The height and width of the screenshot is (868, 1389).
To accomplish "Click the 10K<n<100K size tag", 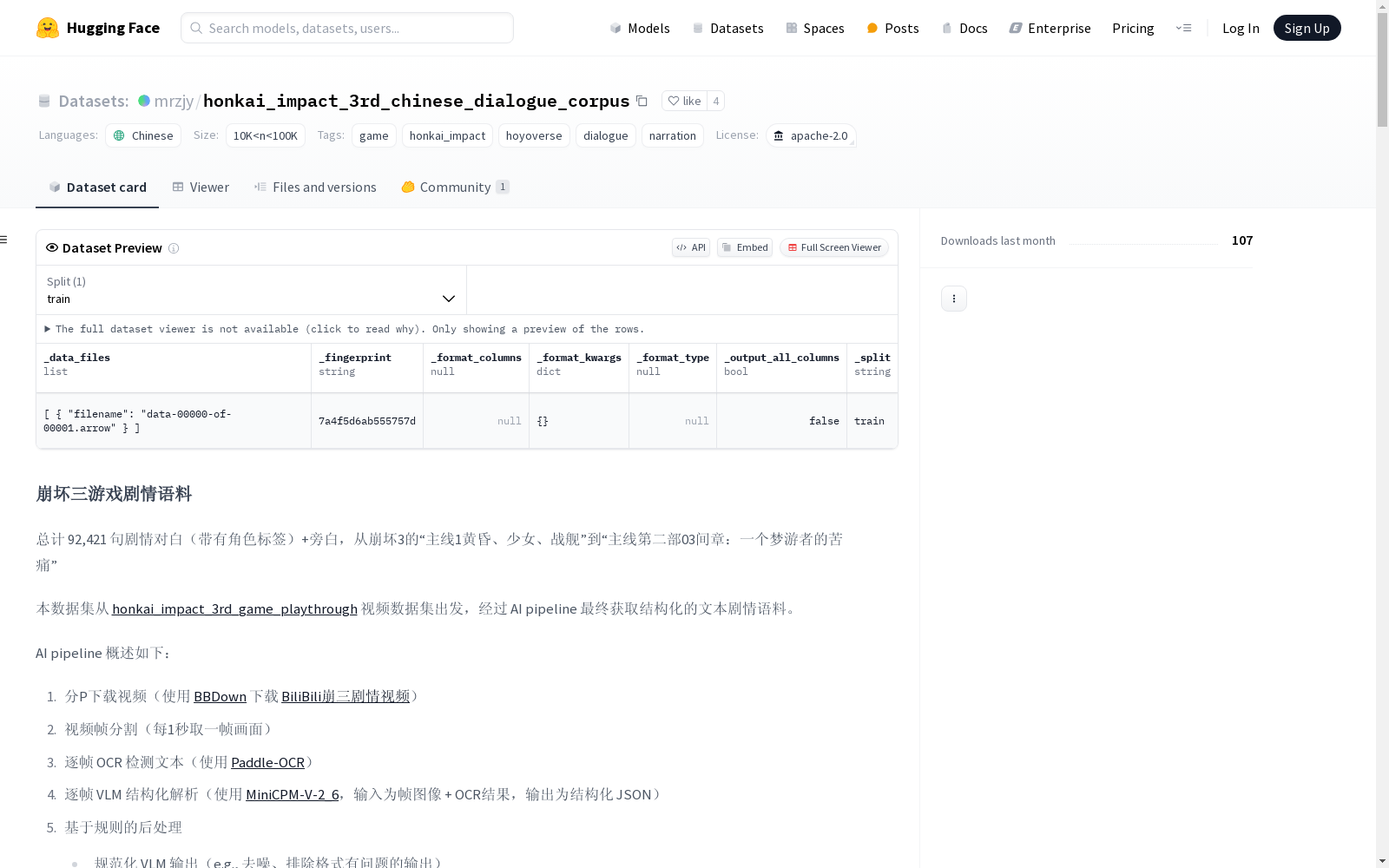I will click(x=266, y=135).
